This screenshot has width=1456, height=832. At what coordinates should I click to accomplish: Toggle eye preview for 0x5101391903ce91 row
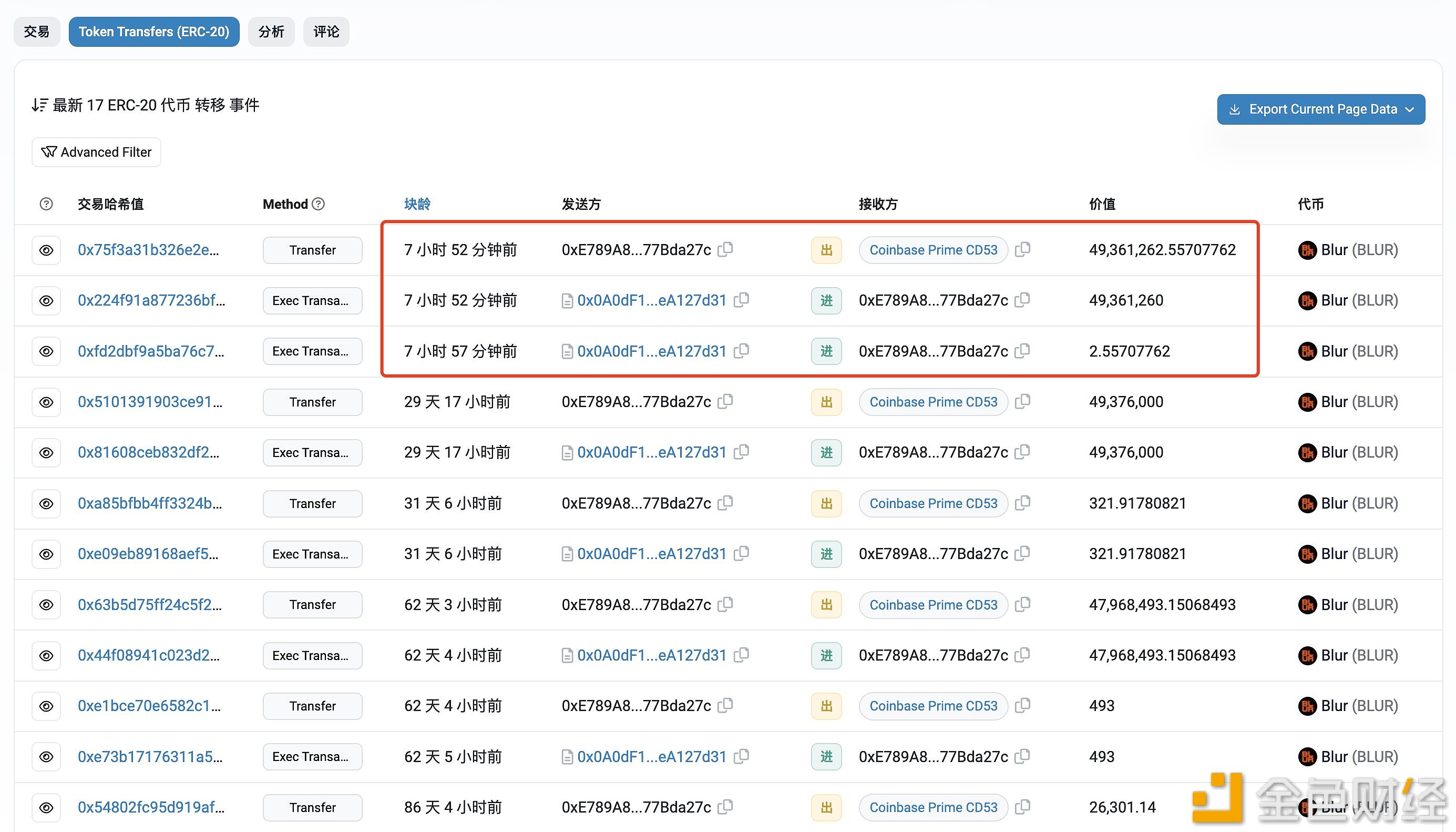46,402
